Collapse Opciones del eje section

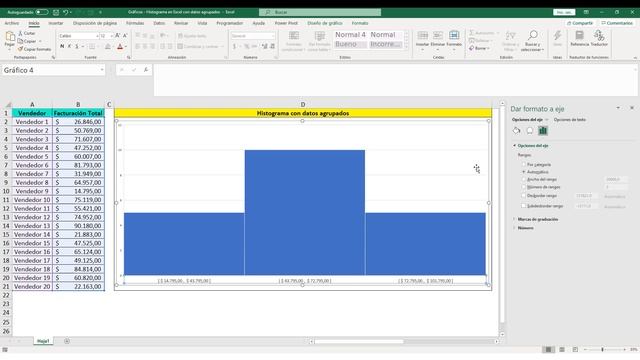click(x=515, y=146)
